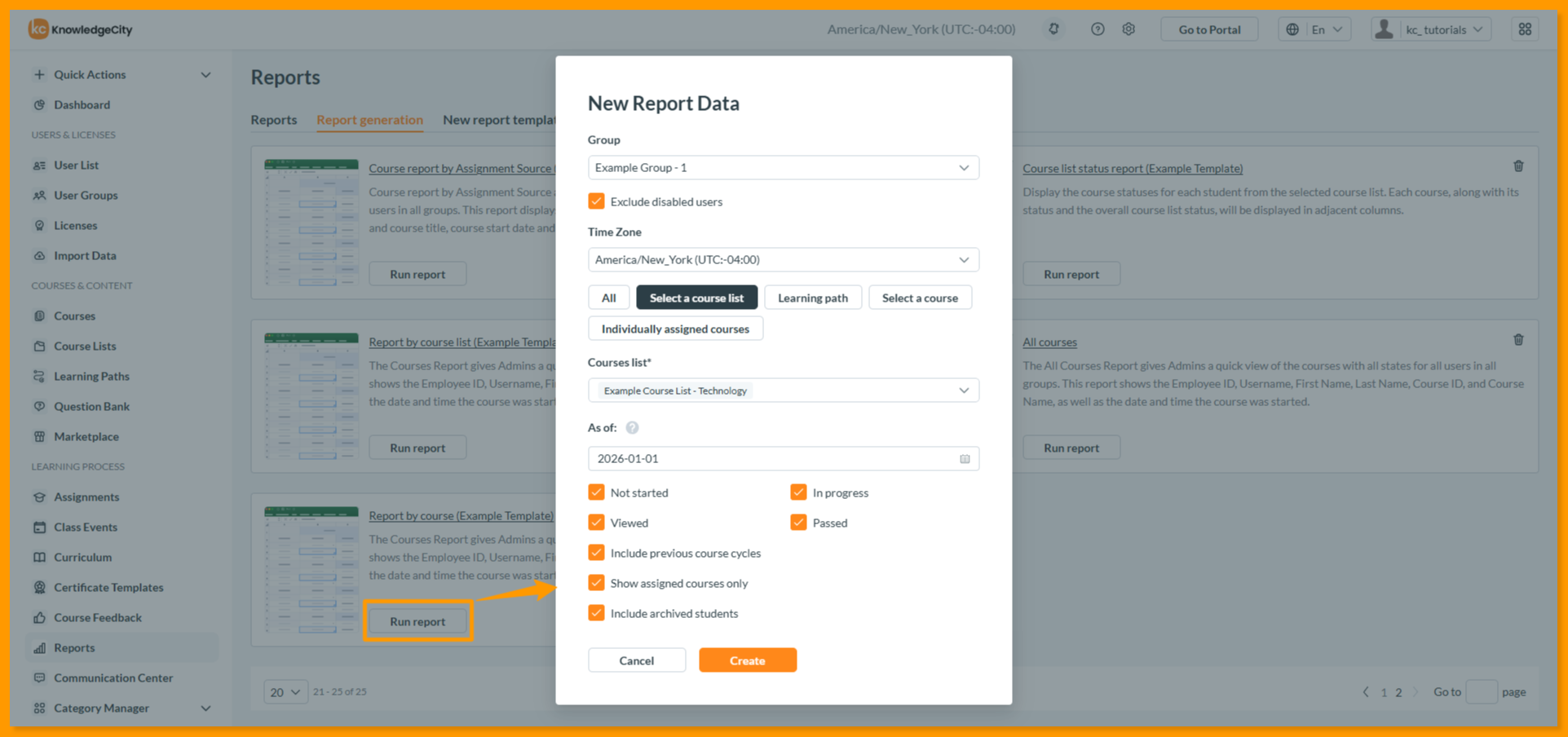This screenshot has height=737, width=1568.
Task: Click the globe language icon
Action: [x=1292, y=29]
